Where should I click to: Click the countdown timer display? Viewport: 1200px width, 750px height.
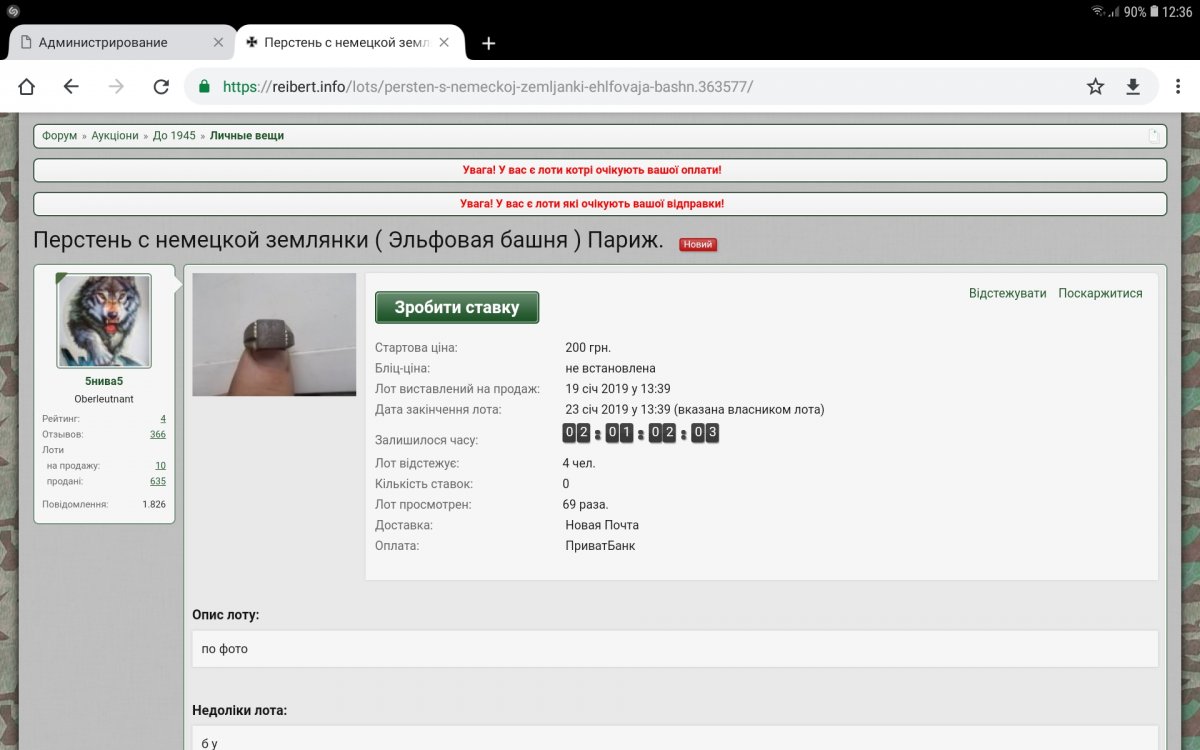pos(641,433)
